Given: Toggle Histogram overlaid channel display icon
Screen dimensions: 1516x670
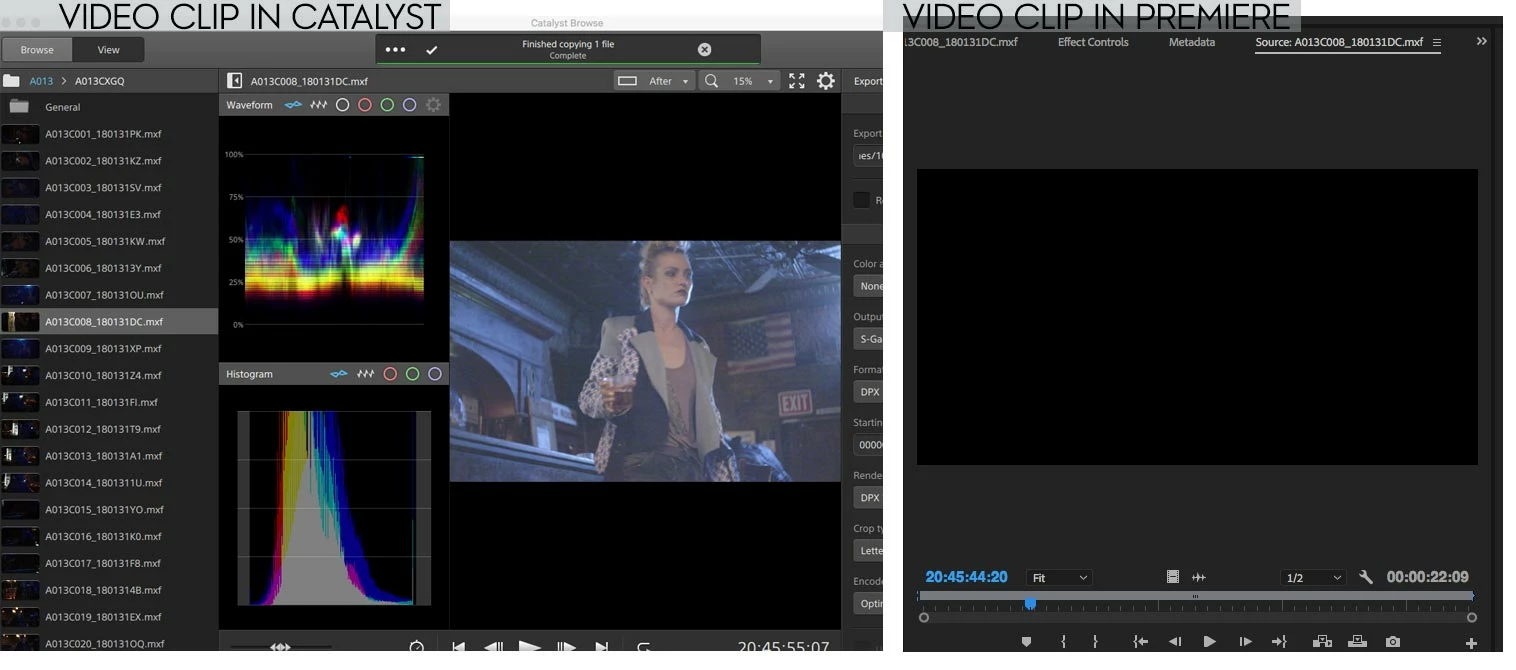Looking at the screenshot, I should tap(339, 374).
